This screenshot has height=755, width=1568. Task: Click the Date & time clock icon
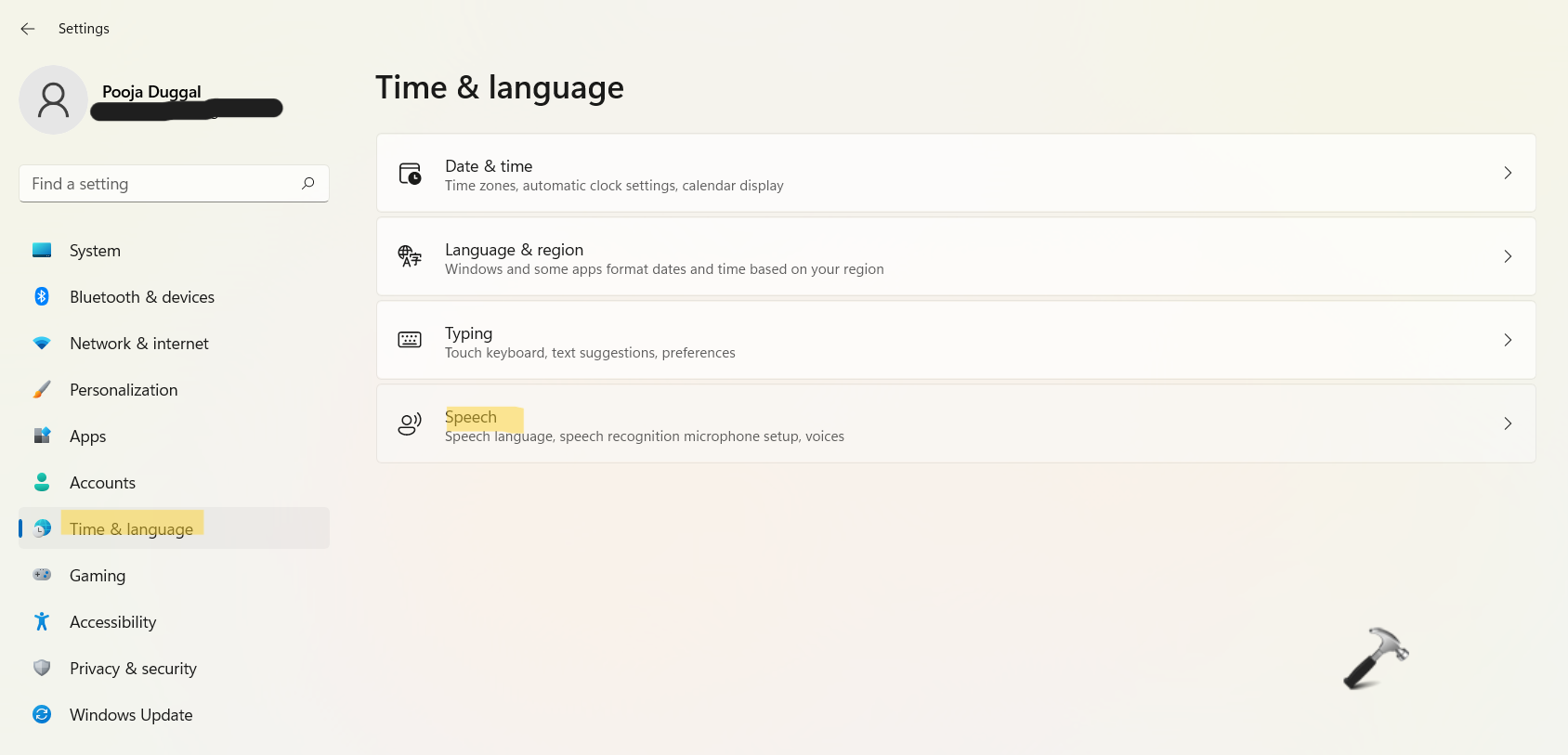pos(410,174)
